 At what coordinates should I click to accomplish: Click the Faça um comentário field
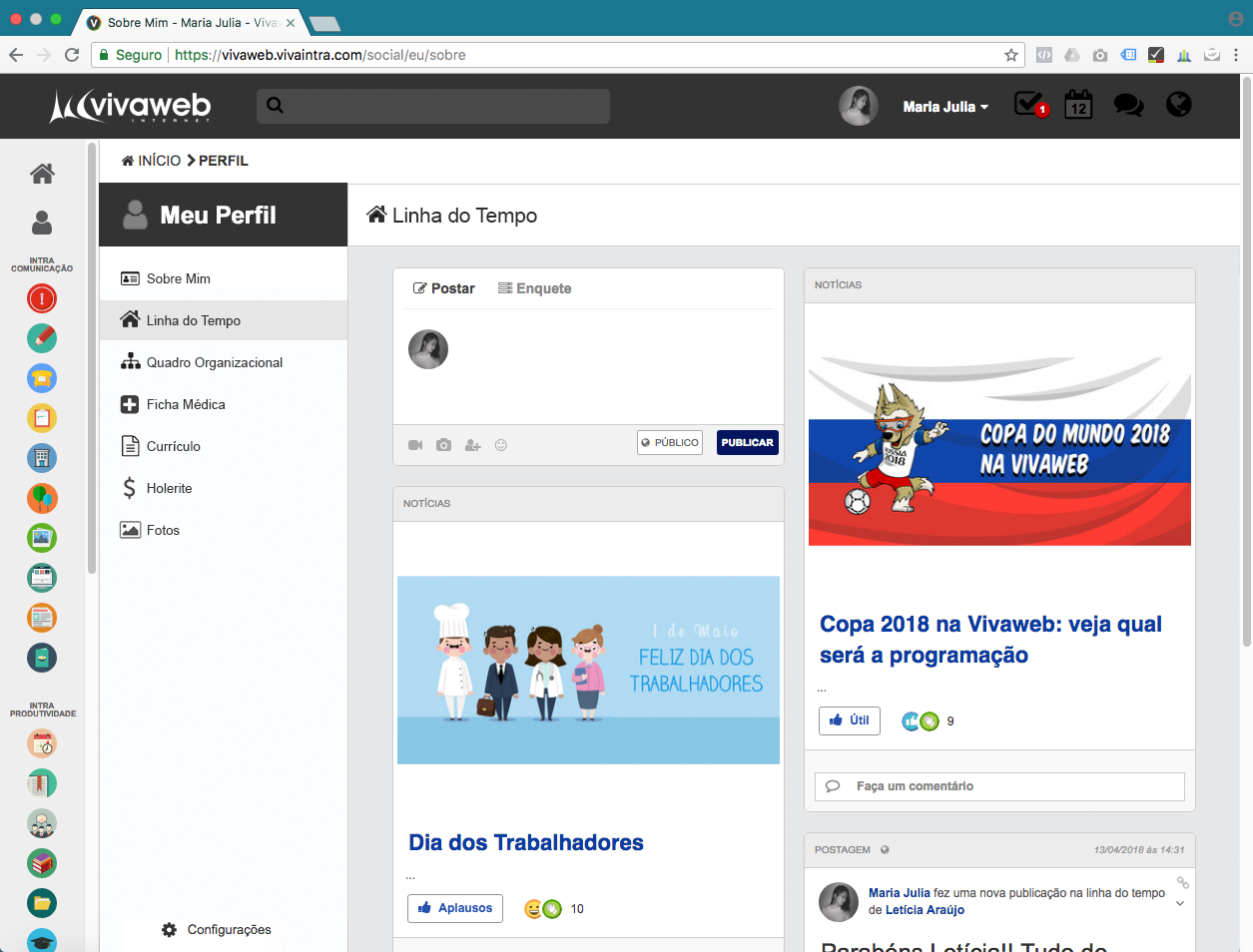pos(999,786)
